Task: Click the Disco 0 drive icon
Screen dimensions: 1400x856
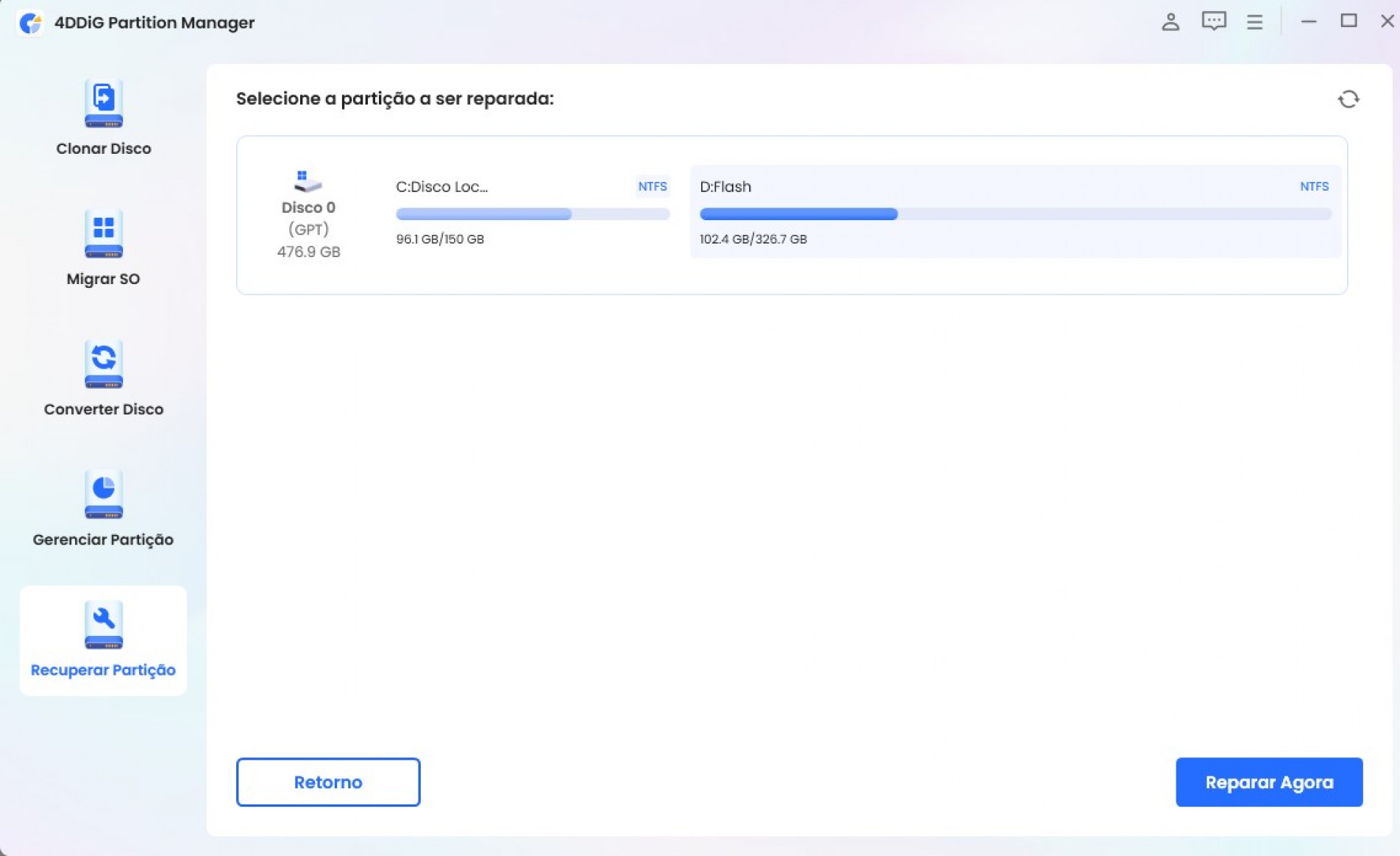Action: pos(308,180)
